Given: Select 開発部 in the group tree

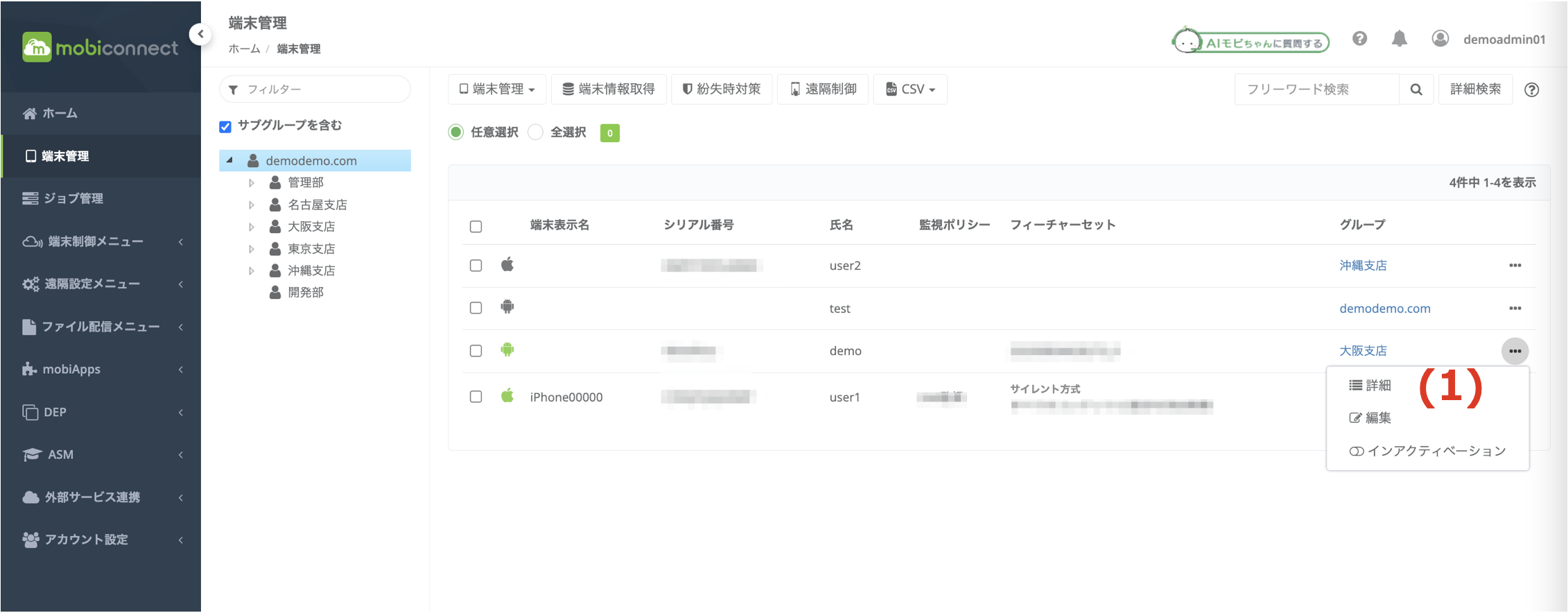Looking at the screenshot, I should click(306, 293).
